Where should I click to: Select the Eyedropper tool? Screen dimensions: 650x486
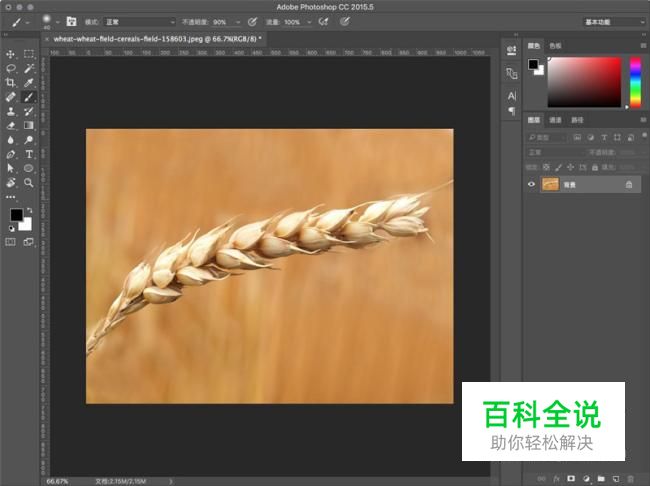point(29,83)
